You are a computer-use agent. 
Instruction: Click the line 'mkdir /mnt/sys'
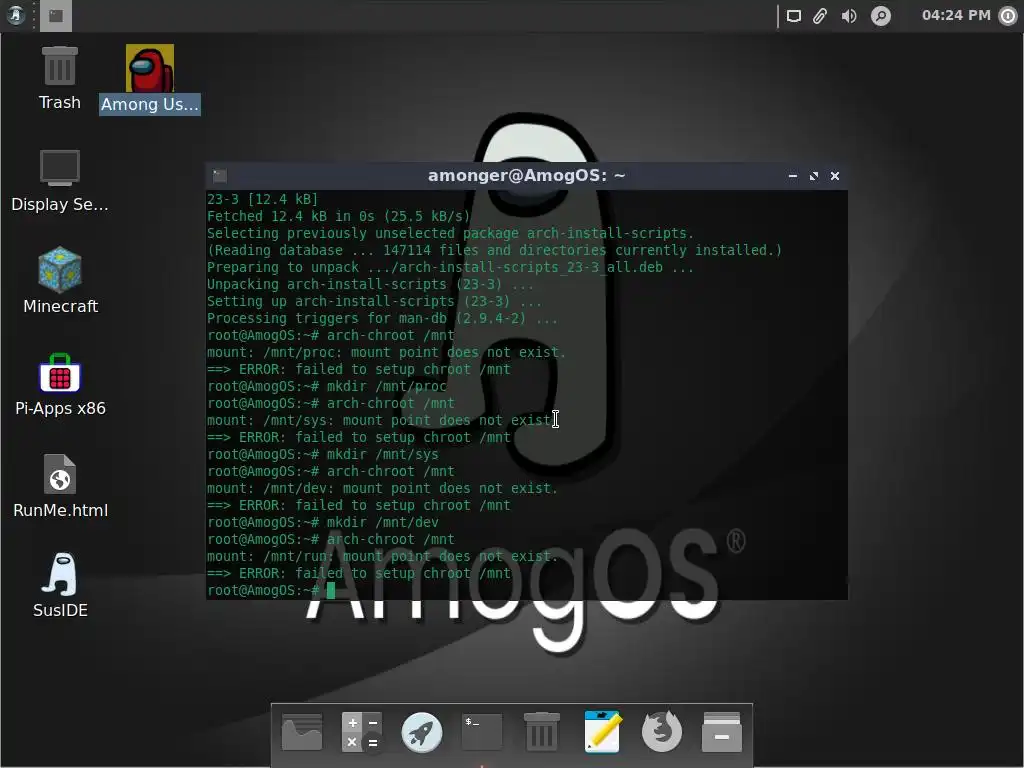(383, 455)
